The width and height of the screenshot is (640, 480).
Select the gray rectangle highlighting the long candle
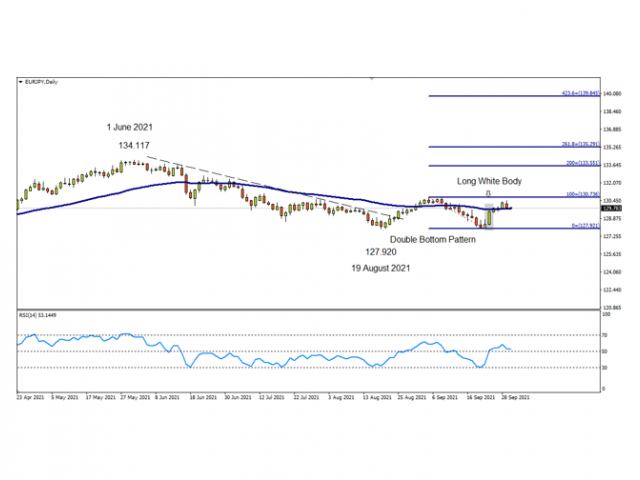[x=489, y=217]
